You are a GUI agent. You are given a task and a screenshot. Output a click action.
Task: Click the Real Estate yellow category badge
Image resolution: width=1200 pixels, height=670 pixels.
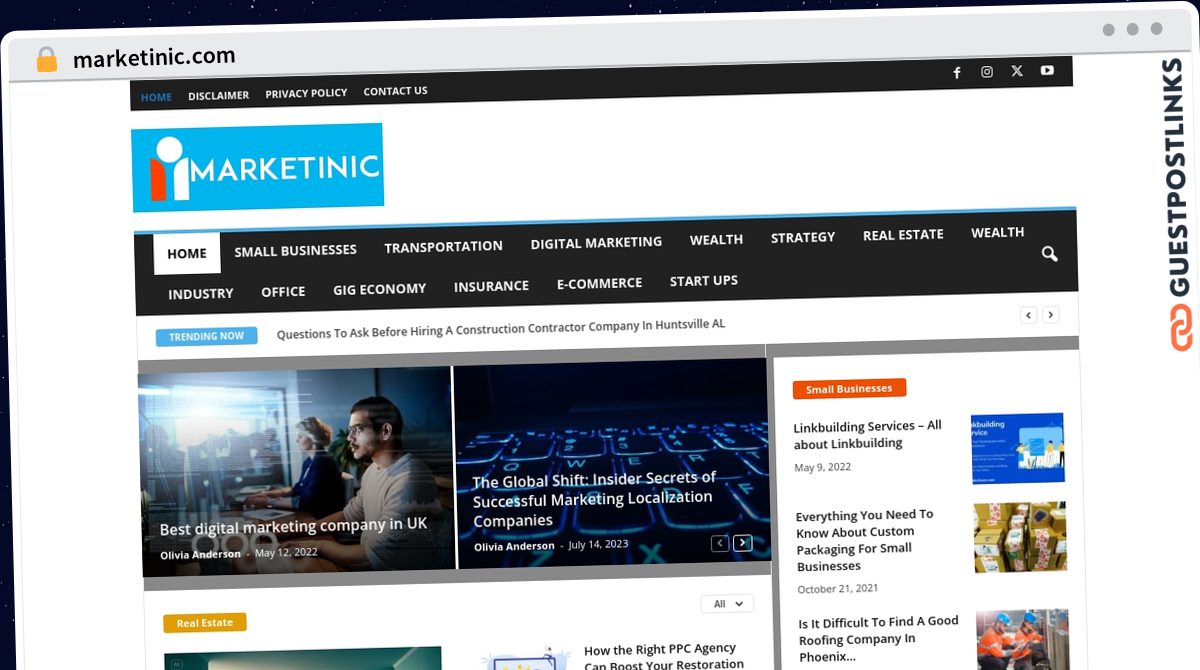pyautogui.click(x=205, y=623)
